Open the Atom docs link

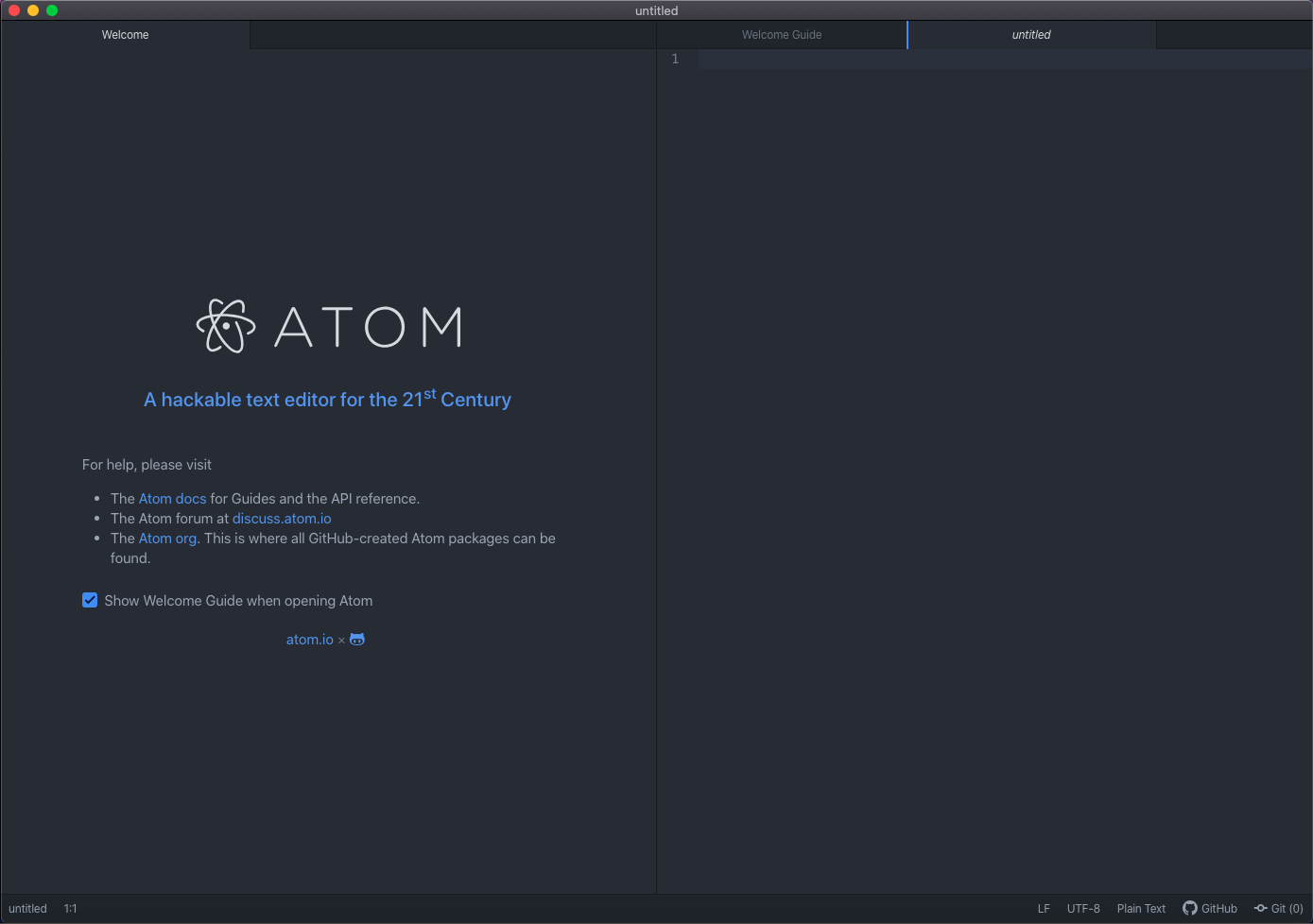coord(172,498)
